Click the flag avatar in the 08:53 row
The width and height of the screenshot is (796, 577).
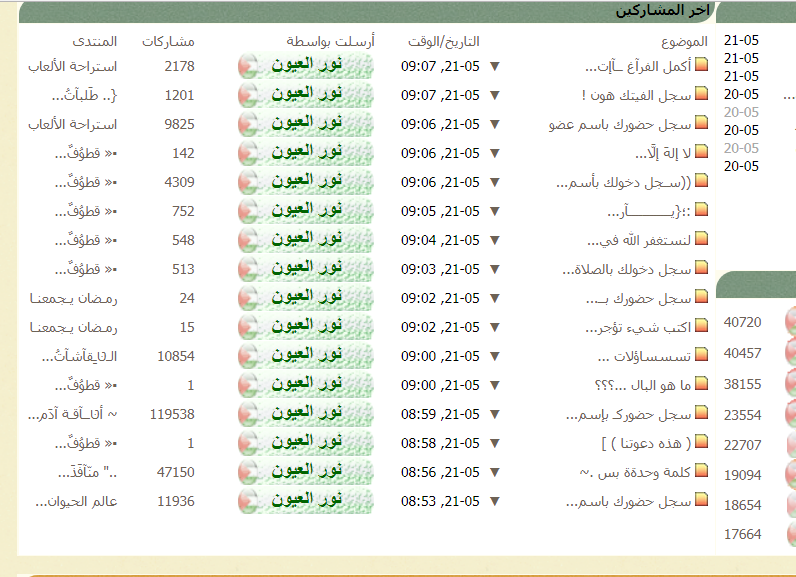(x=248, y=501)
